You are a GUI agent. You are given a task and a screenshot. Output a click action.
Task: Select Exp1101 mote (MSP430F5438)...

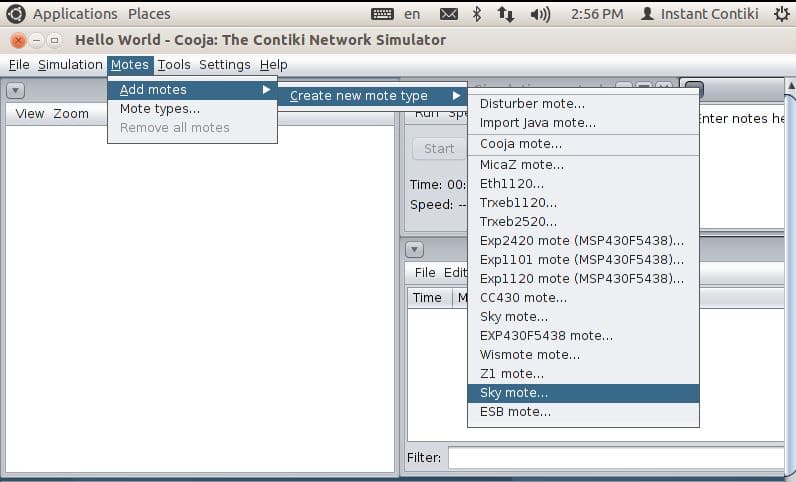583,260
